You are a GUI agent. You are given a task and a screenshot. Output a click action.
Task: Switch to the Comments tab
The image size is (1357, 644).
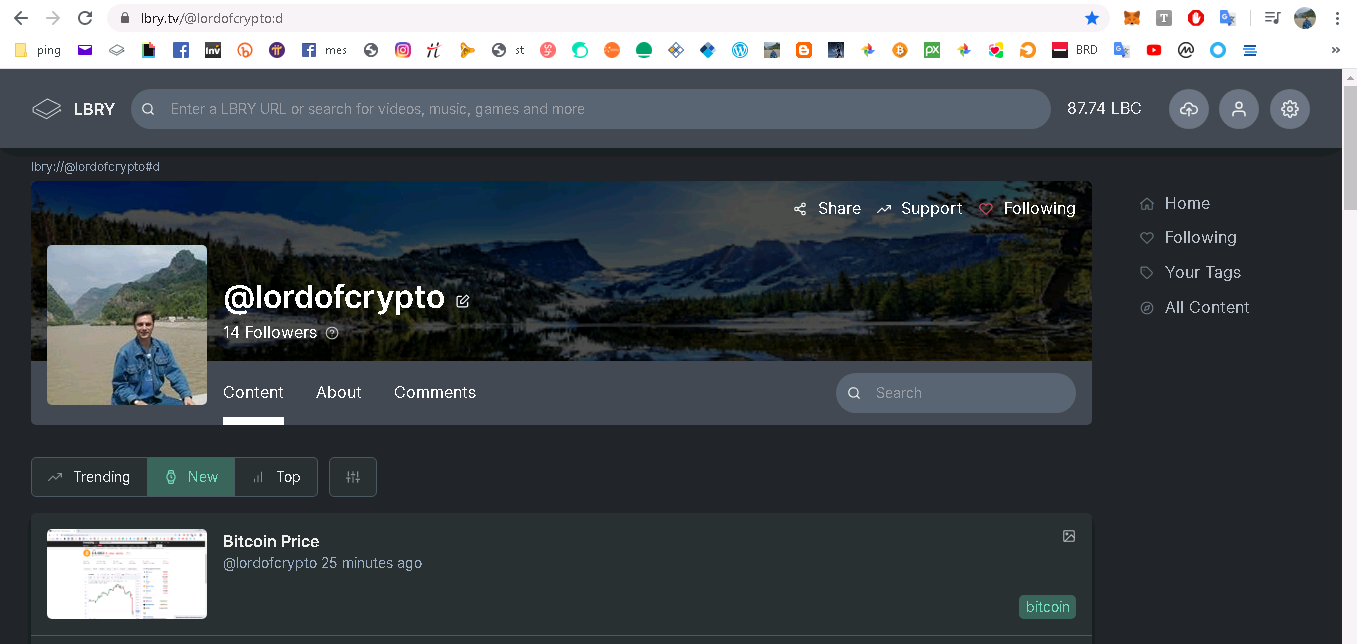coord(435,392)
